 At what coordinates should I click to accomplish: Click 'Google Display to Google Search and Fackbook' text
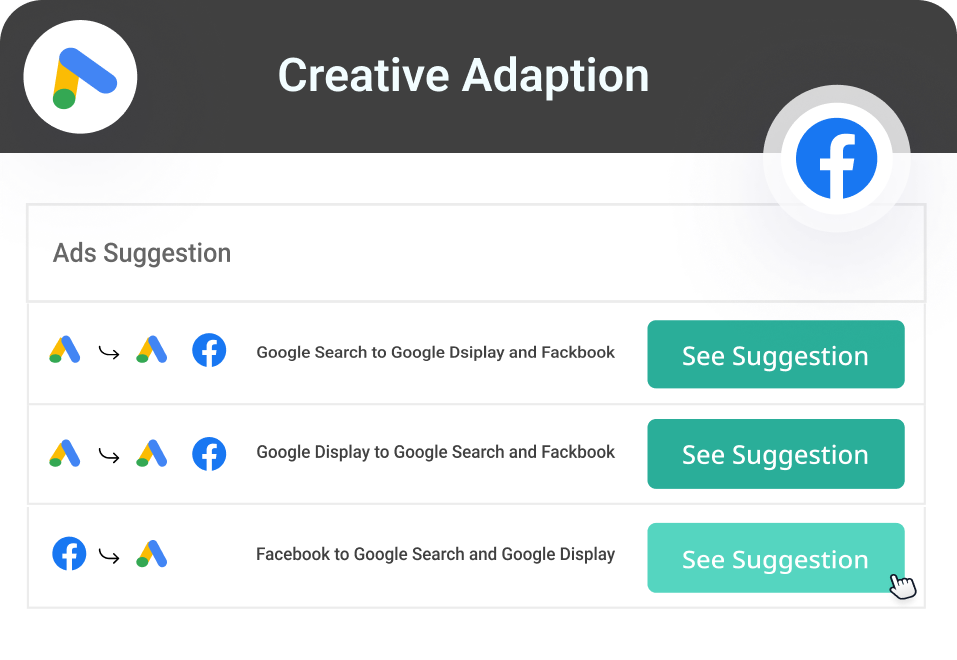[x=435, y=452]
